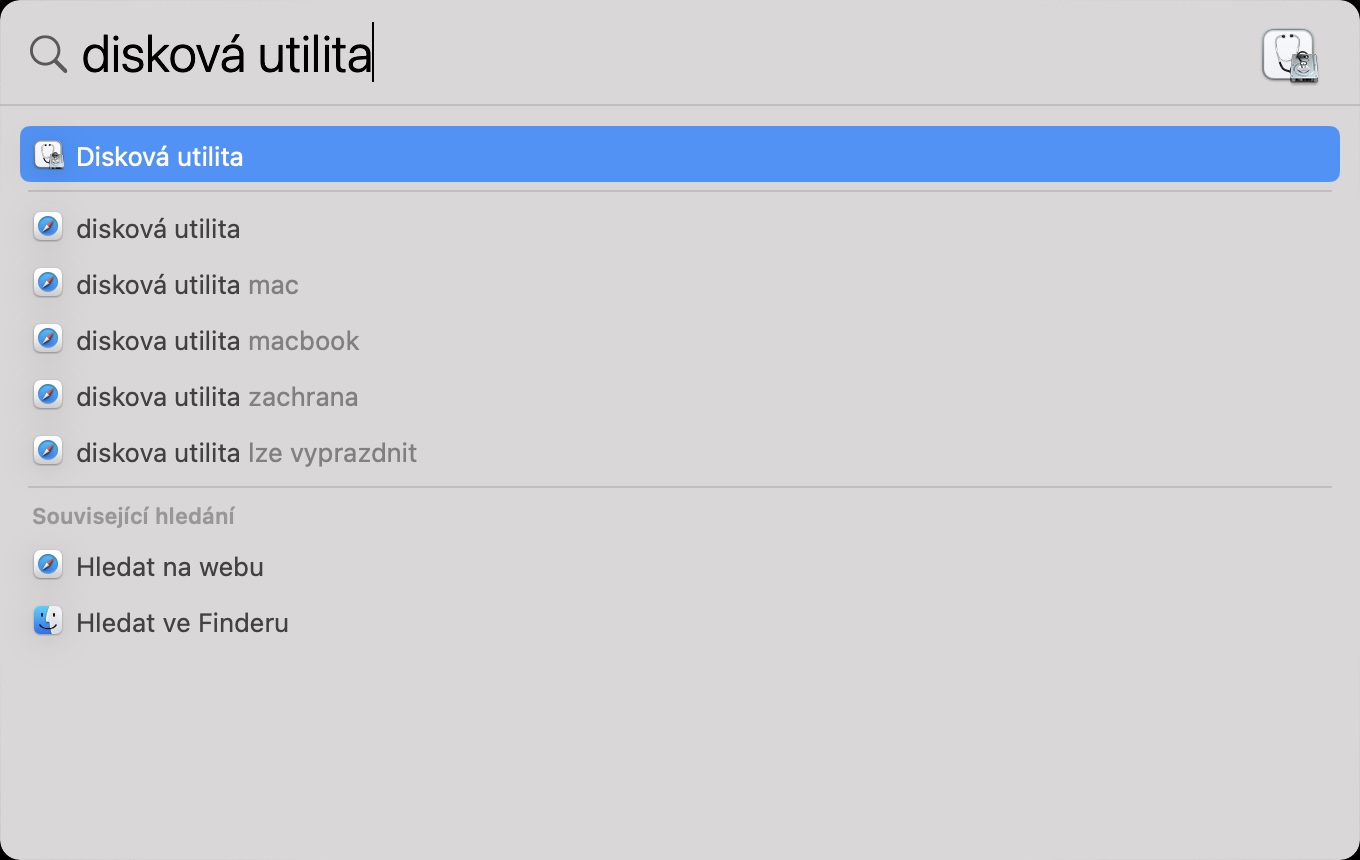This screenshot has width=1360, height=860.
Task: Select the "diskova utilita macbook" suggestion text
Action: tap(217, 341)
